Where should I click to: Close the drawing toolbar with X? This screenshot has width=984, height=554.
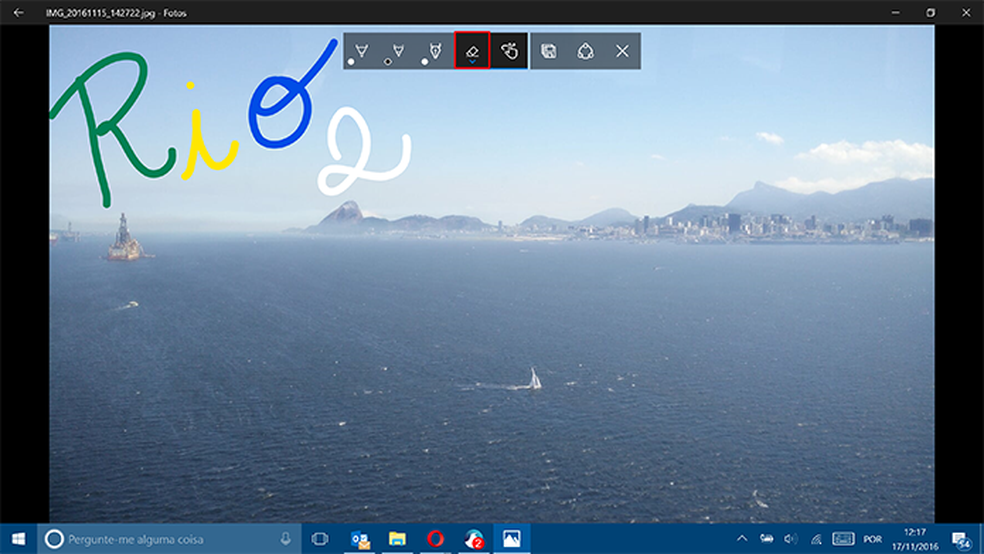[622, 51]
